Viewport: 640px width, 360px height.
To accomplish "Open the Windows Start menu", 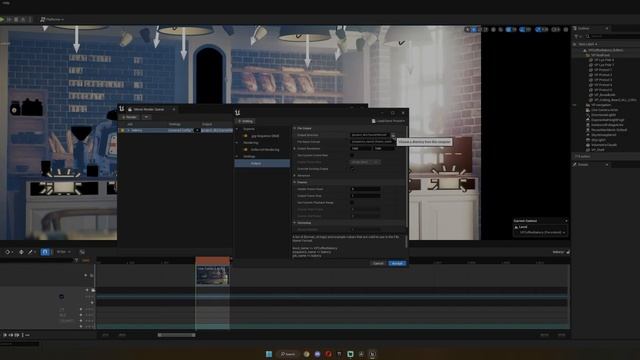I will [x=269, y=354].
